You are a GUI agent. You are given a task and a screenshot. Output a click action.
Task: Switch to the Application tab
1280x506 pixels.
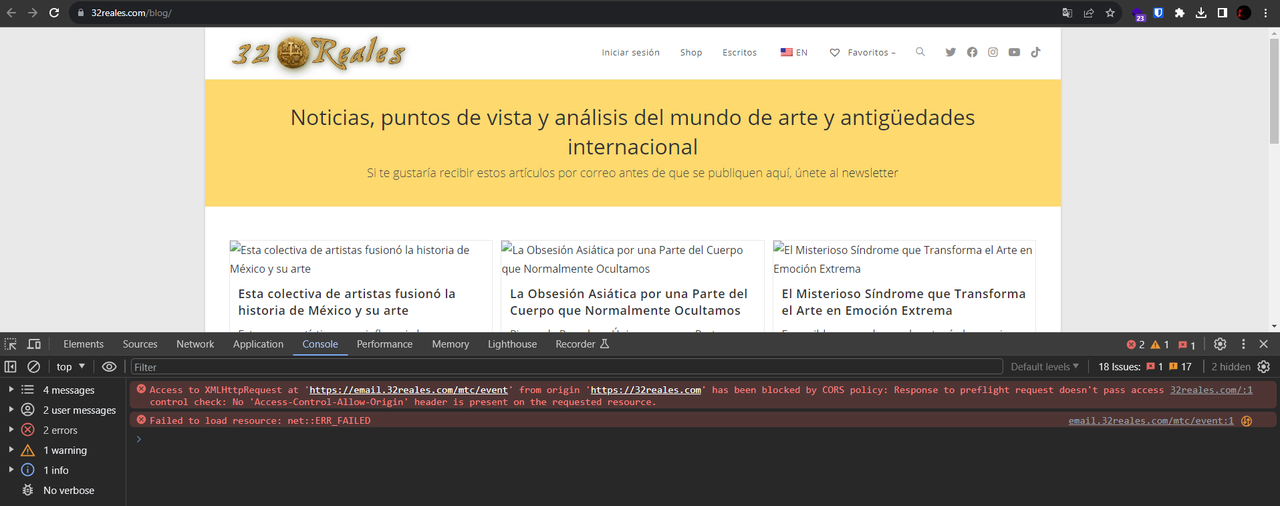(x=258, y=344)
